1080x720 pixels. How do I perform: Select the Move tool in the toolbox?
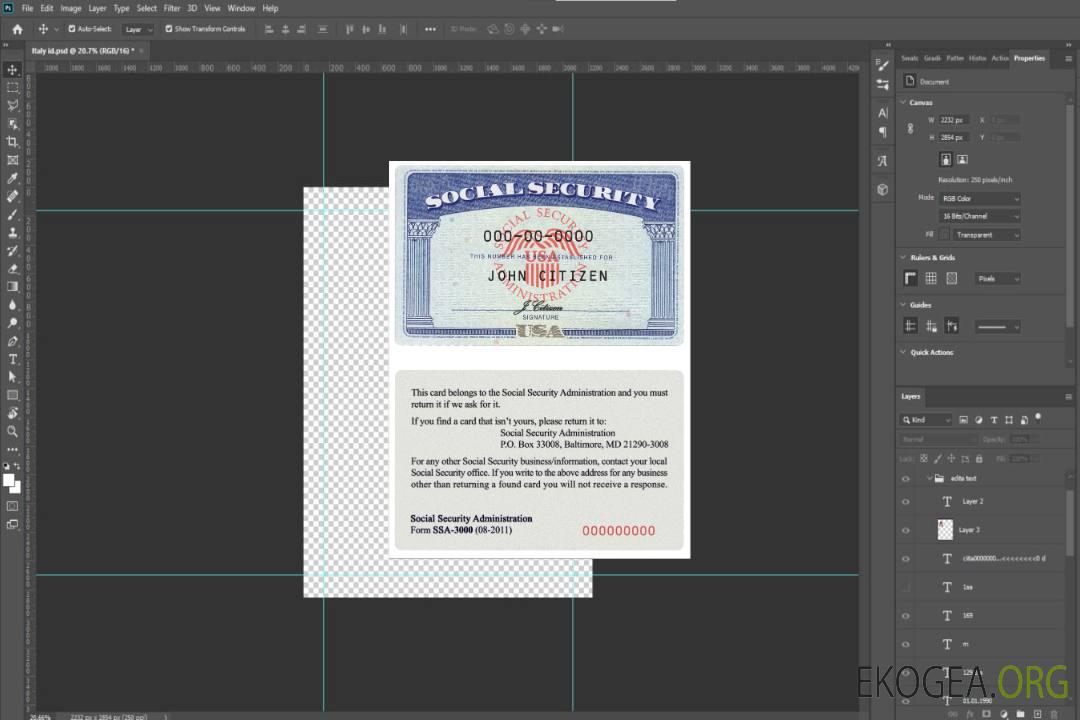pos(12,70)
